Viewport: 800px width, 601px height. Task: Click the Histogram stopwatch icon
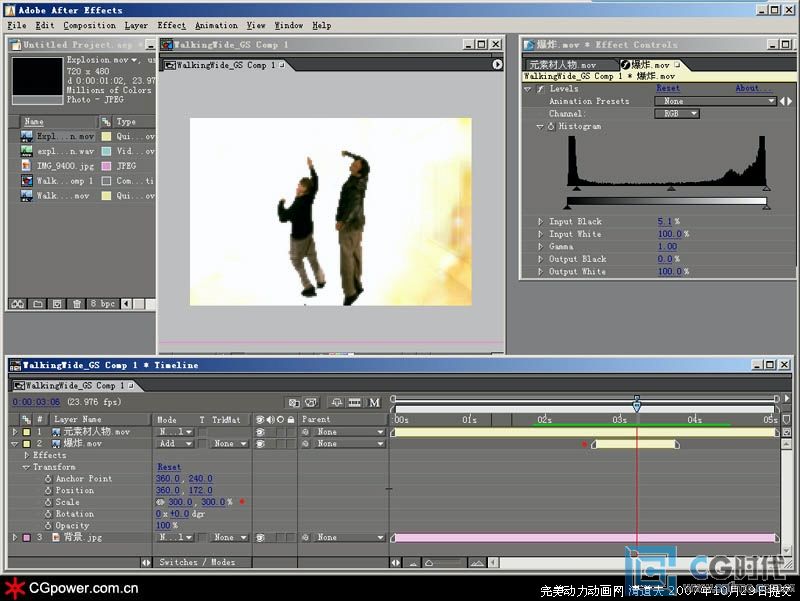click(551, 126)
